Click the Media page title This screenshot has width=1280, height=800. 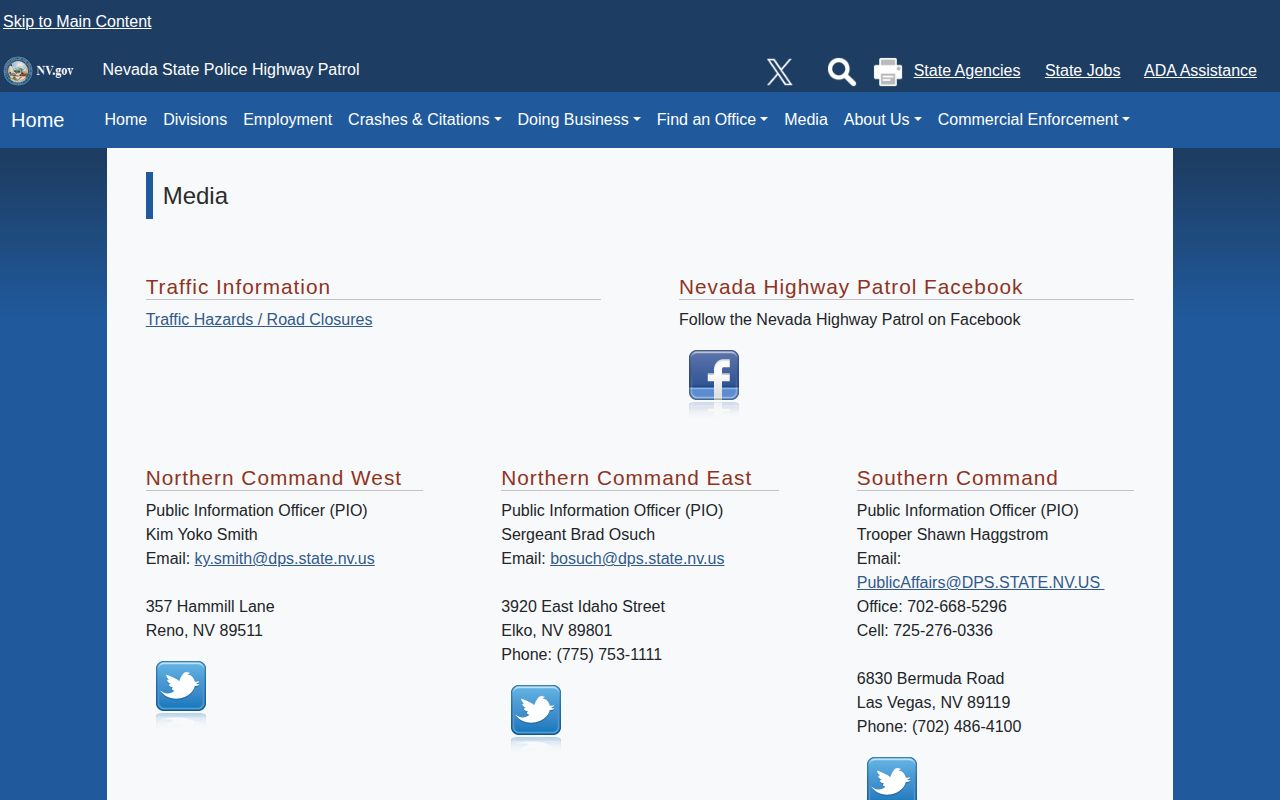(196, 196)
